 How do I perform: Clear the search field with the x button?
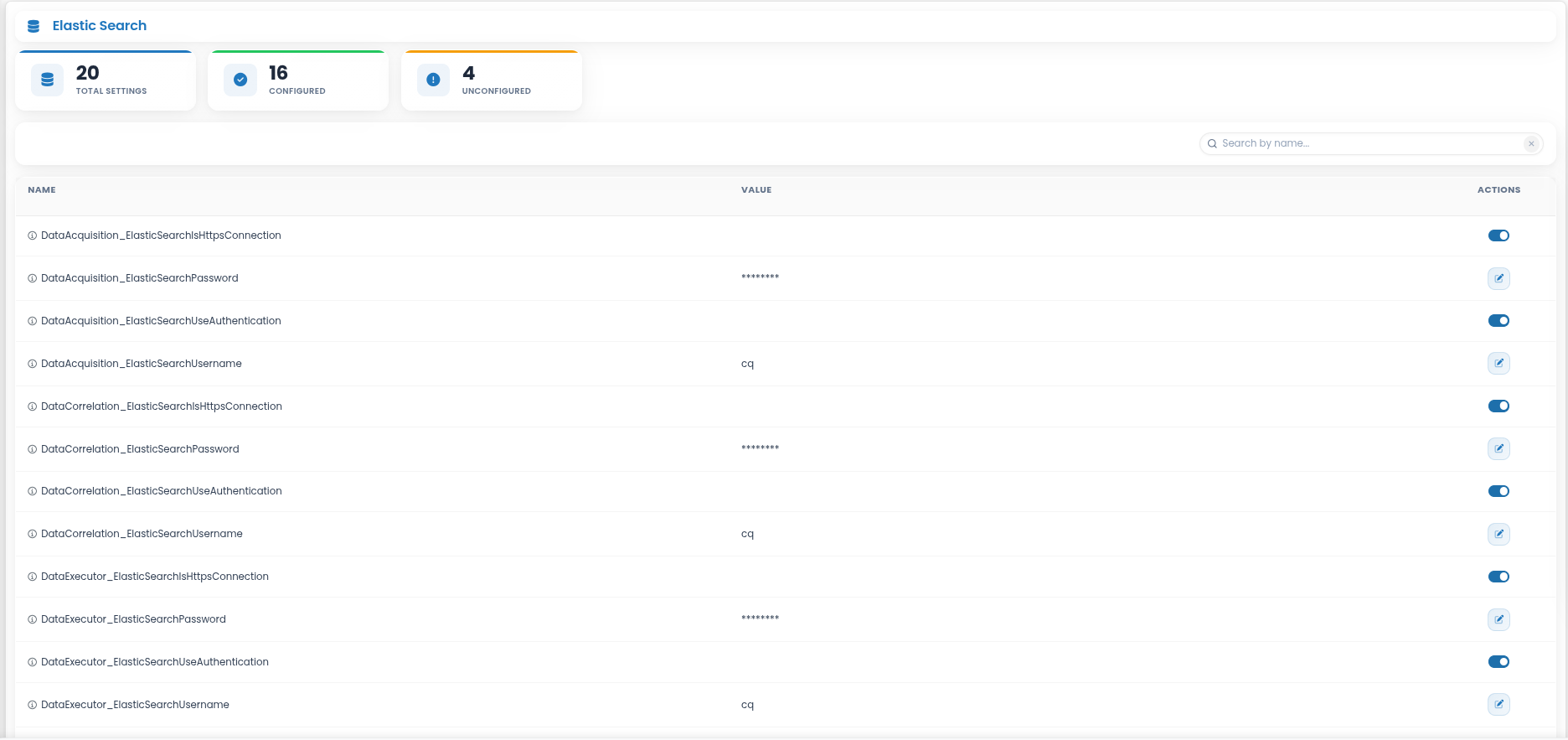pos(1531,143)
